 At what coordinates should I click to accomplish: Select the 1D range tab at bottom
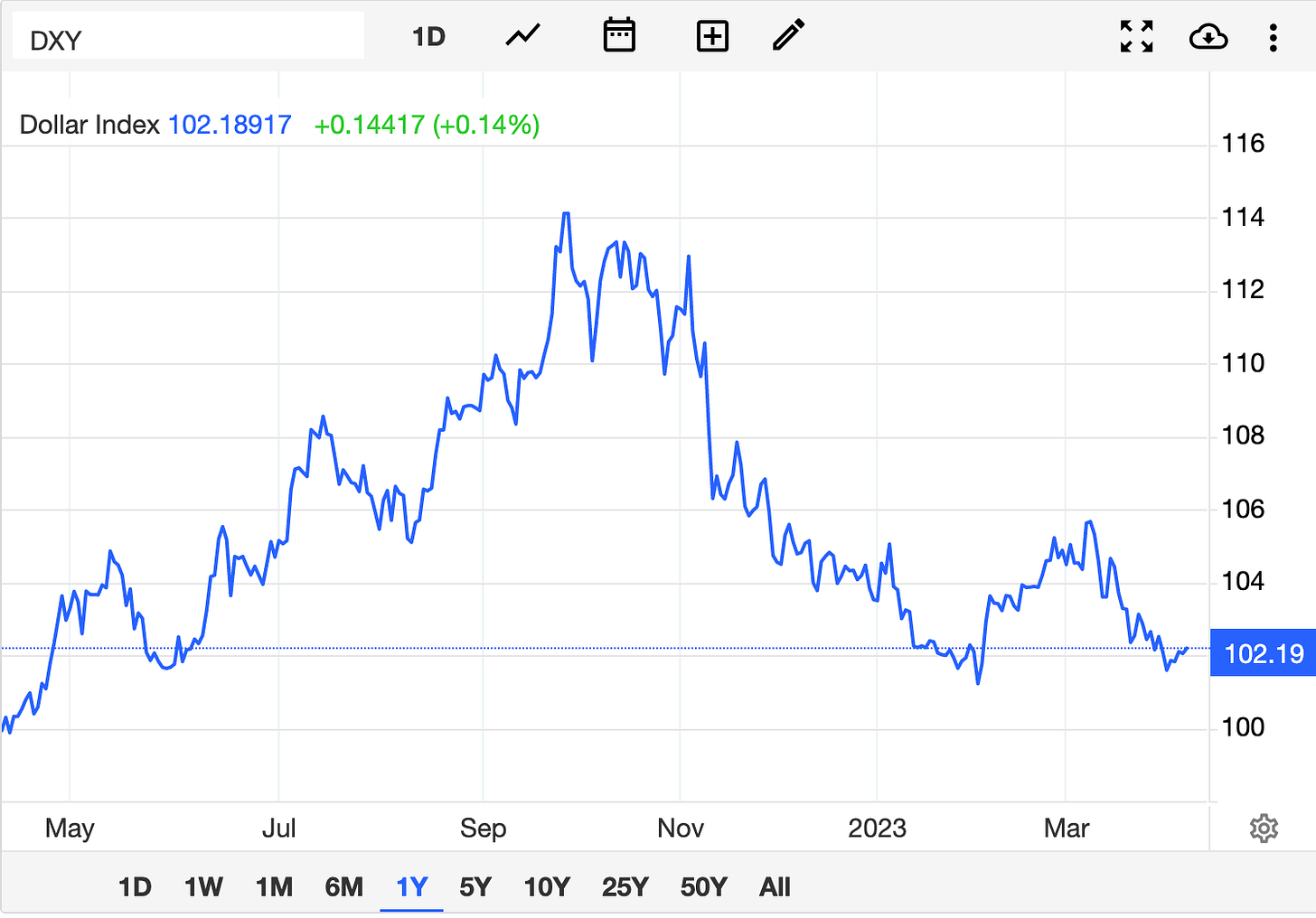pos(135,887)
